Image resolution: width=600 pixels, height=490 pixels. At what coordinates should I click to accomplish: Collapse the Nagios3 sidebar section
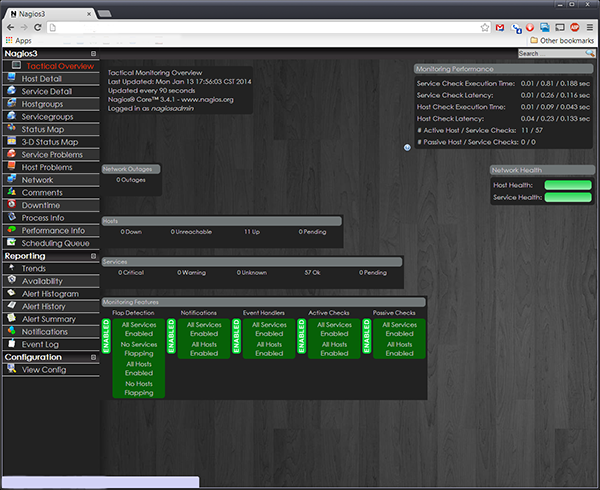93,53
